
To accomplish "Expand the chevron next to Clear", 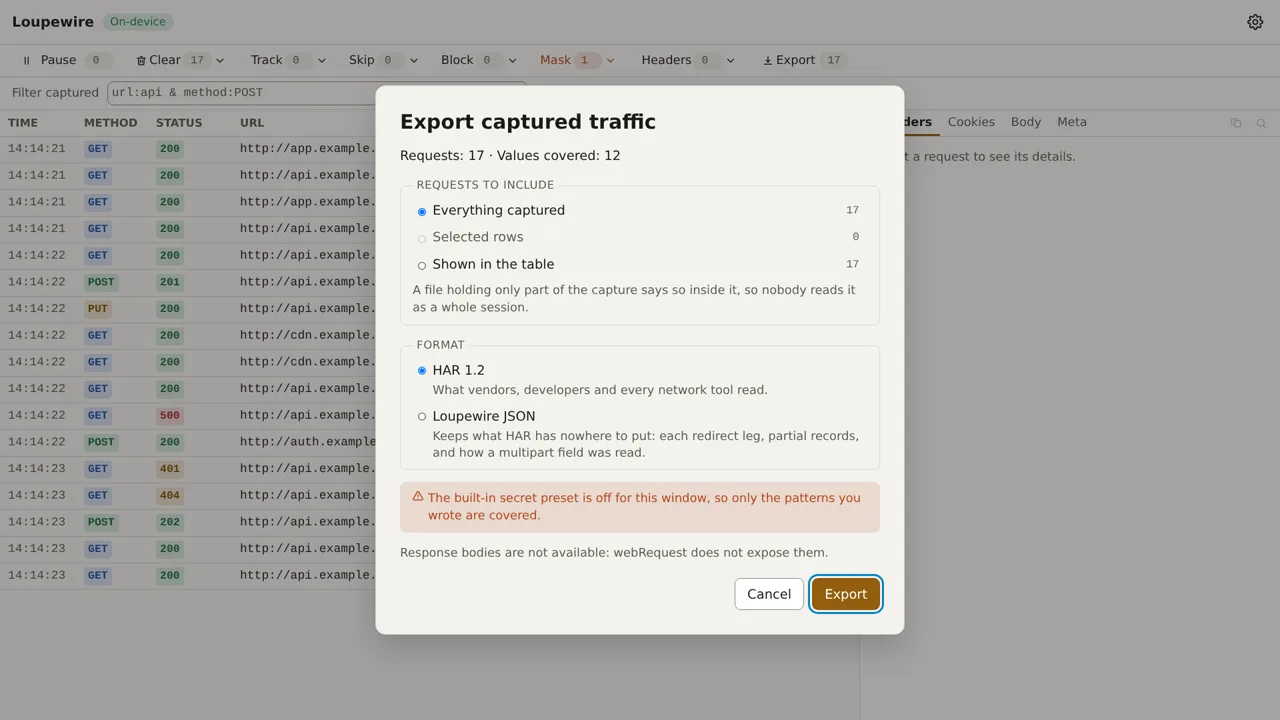I will pyautogui.click(x=220, y=60).
